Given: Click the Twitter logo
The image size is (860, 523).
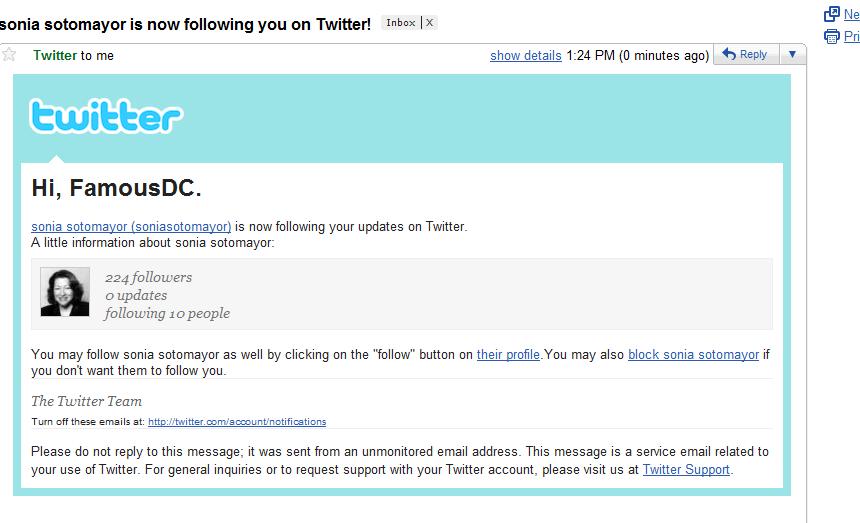Looking at the screenshot, I should pyautogui.click(x=106, y=116).
